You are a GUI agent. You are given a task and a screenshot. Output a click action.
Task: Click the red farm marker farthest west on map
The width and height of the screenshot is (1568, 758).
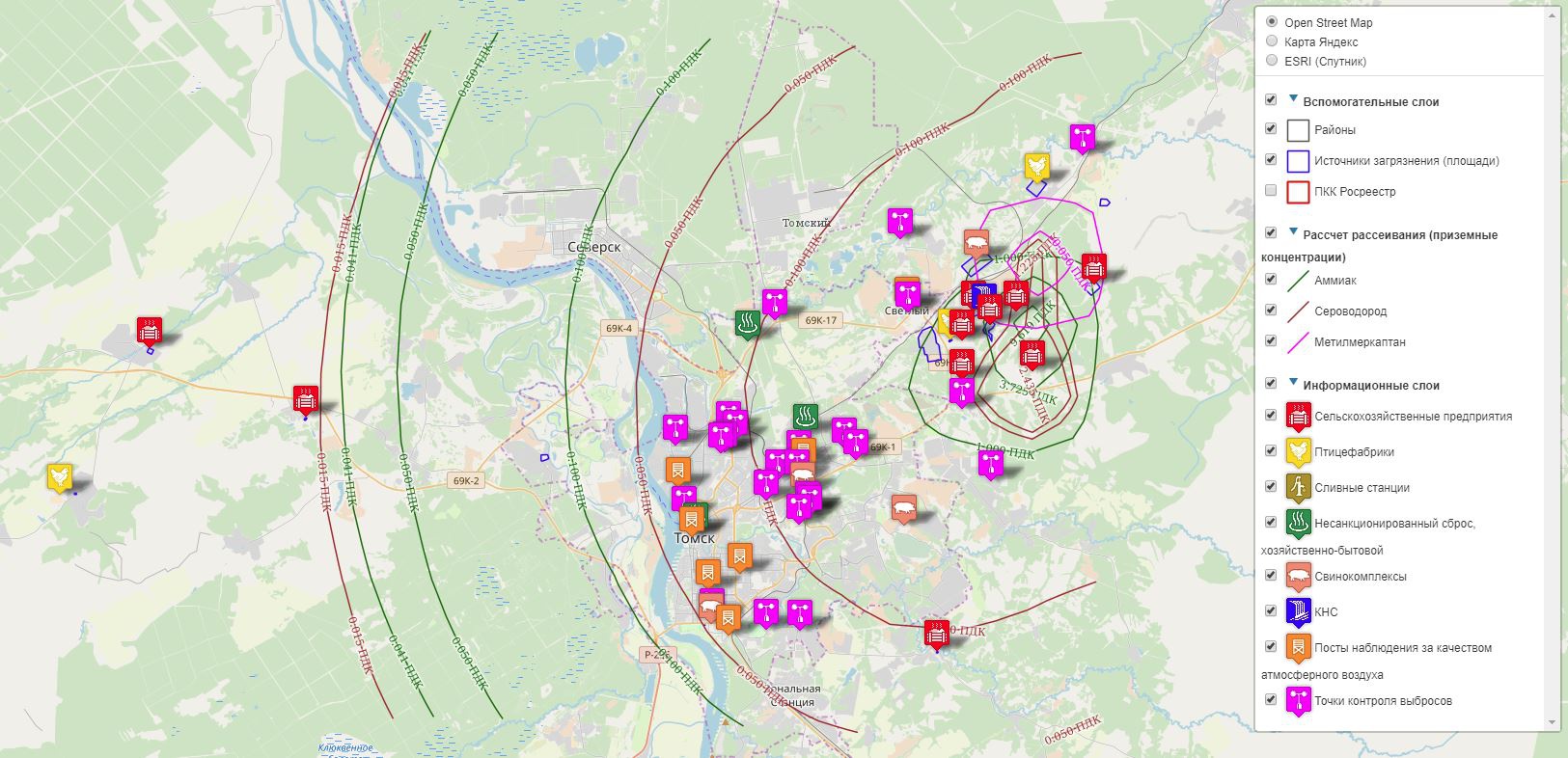tap(149, 332)
